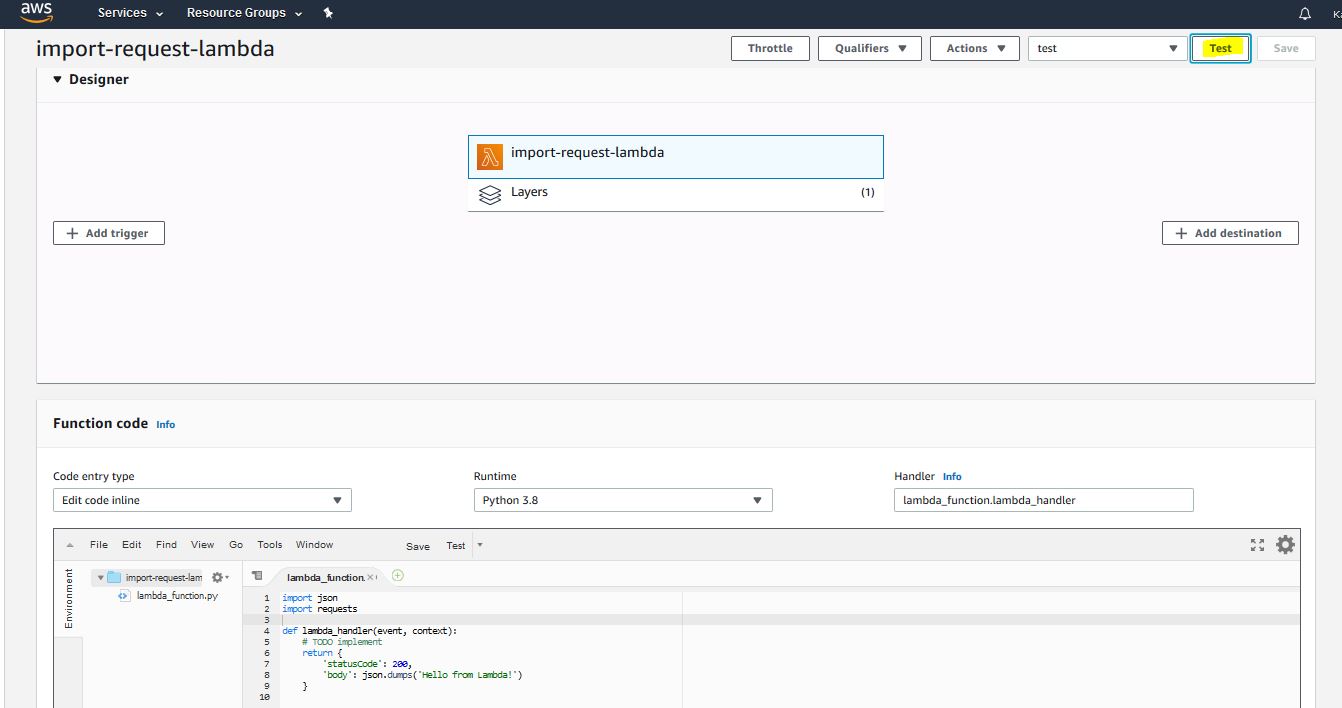Open the Runtime Python 3.8 dropdown

(x=622, y=500)
